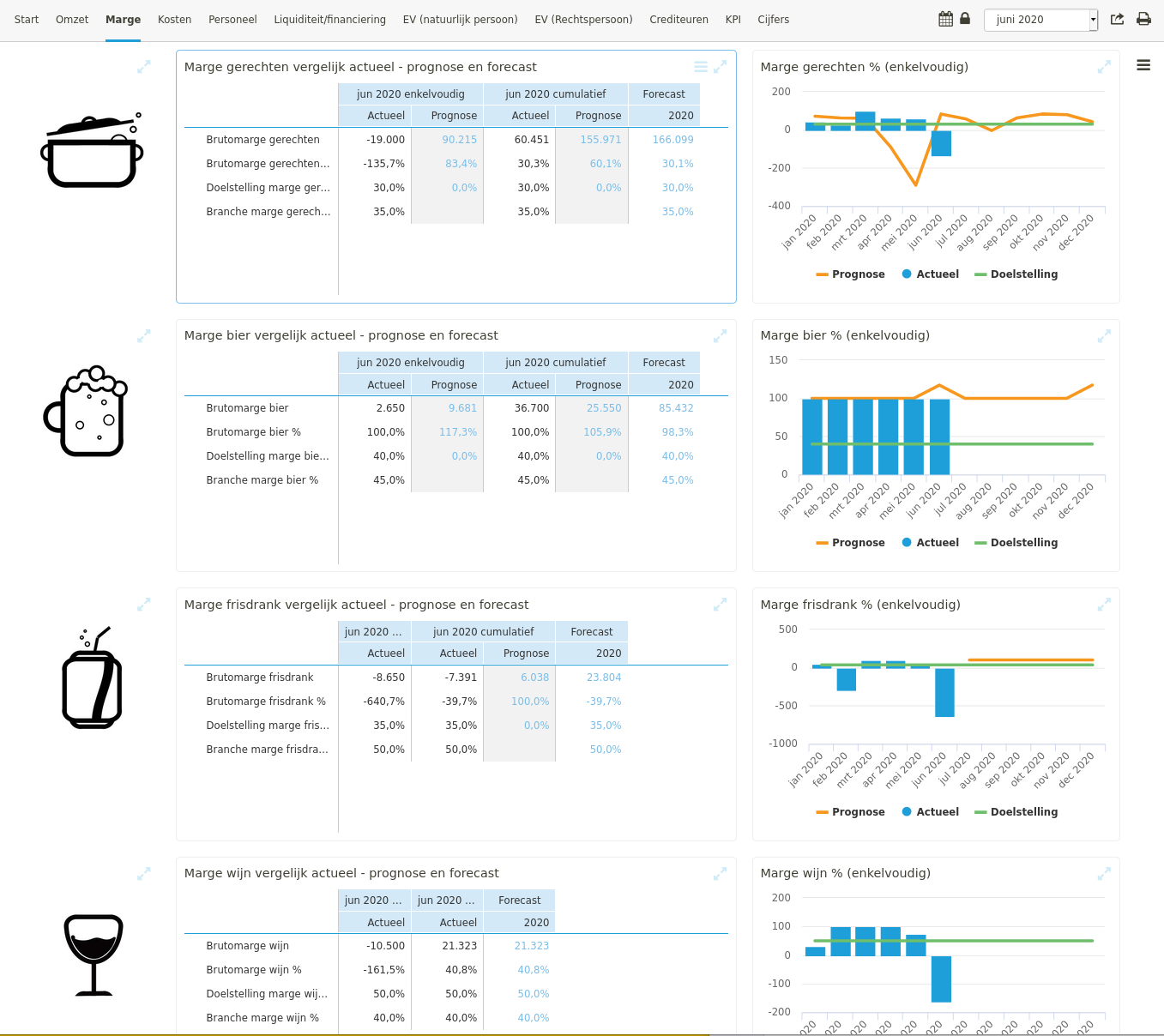Open the KPI tab
The width and height of the screenshot is (1164, 1036).
[733, 20]
